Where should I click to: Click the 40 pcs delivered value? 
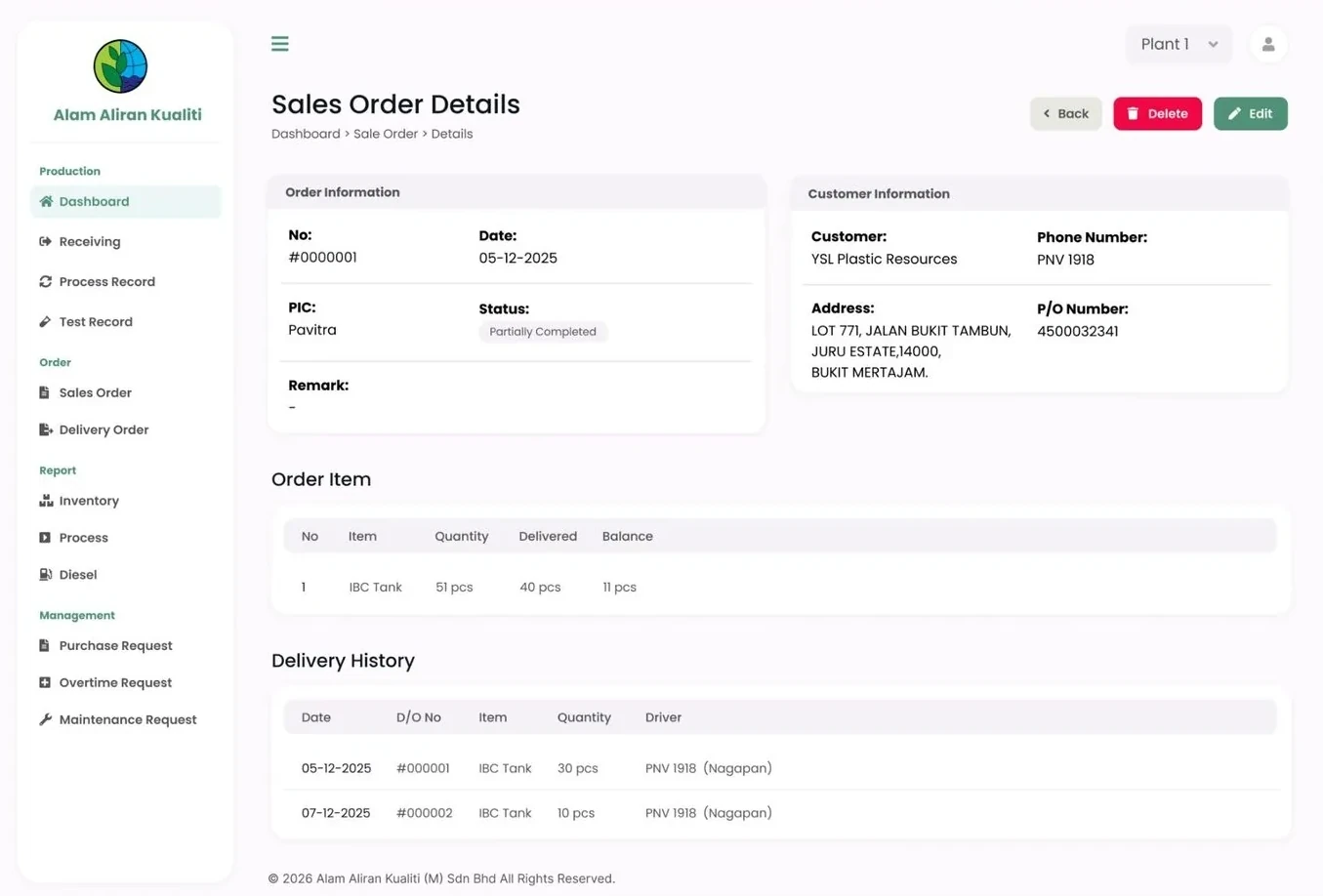pos(540,588)
